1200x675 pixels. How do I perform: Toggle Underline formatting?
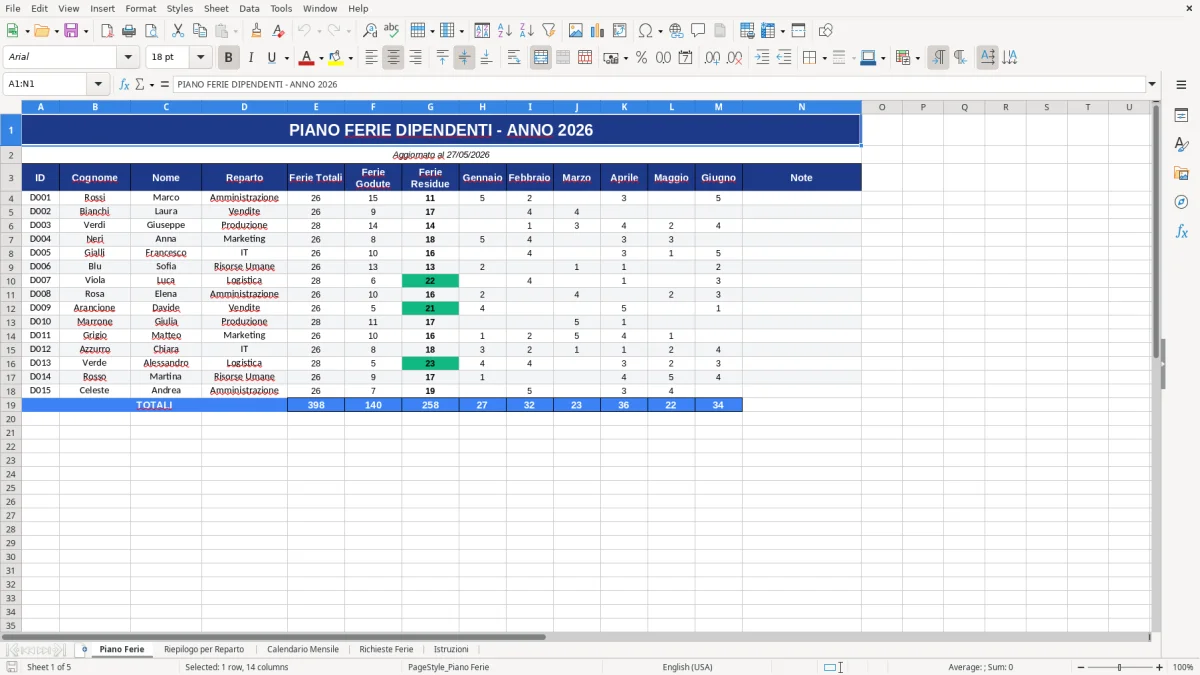click(x=272, y=58)
